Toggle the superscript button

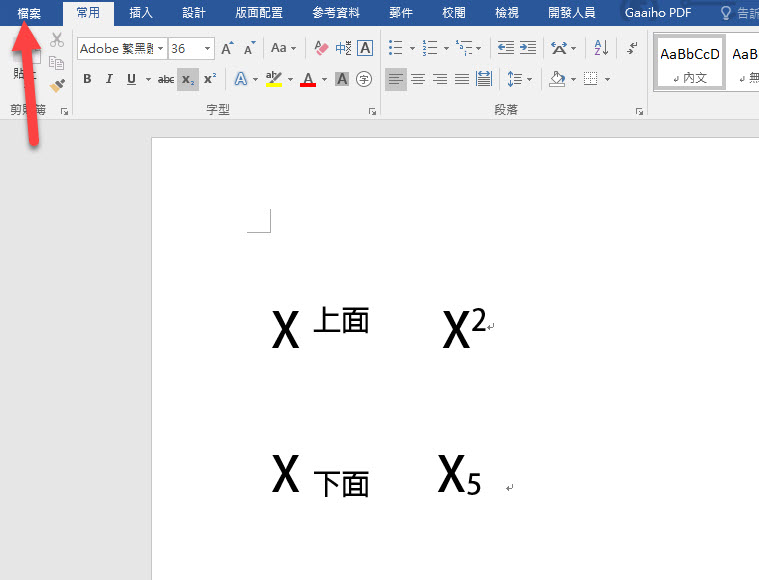210,79
